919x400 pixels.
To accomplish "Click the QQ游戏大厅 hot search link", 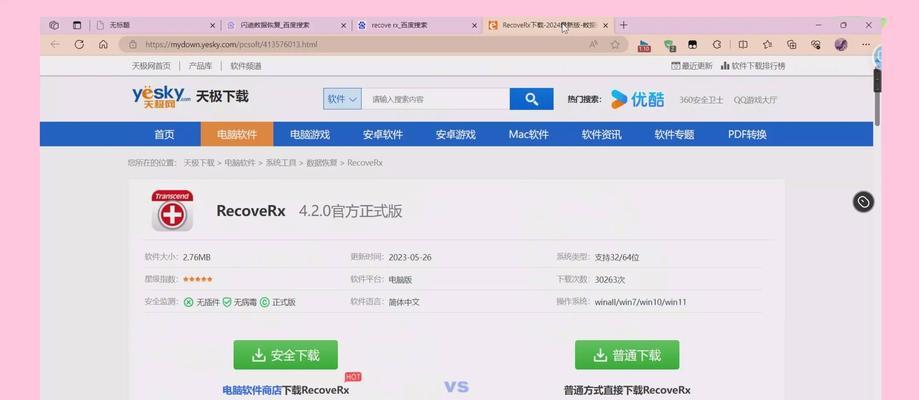I will pos(755,100).
